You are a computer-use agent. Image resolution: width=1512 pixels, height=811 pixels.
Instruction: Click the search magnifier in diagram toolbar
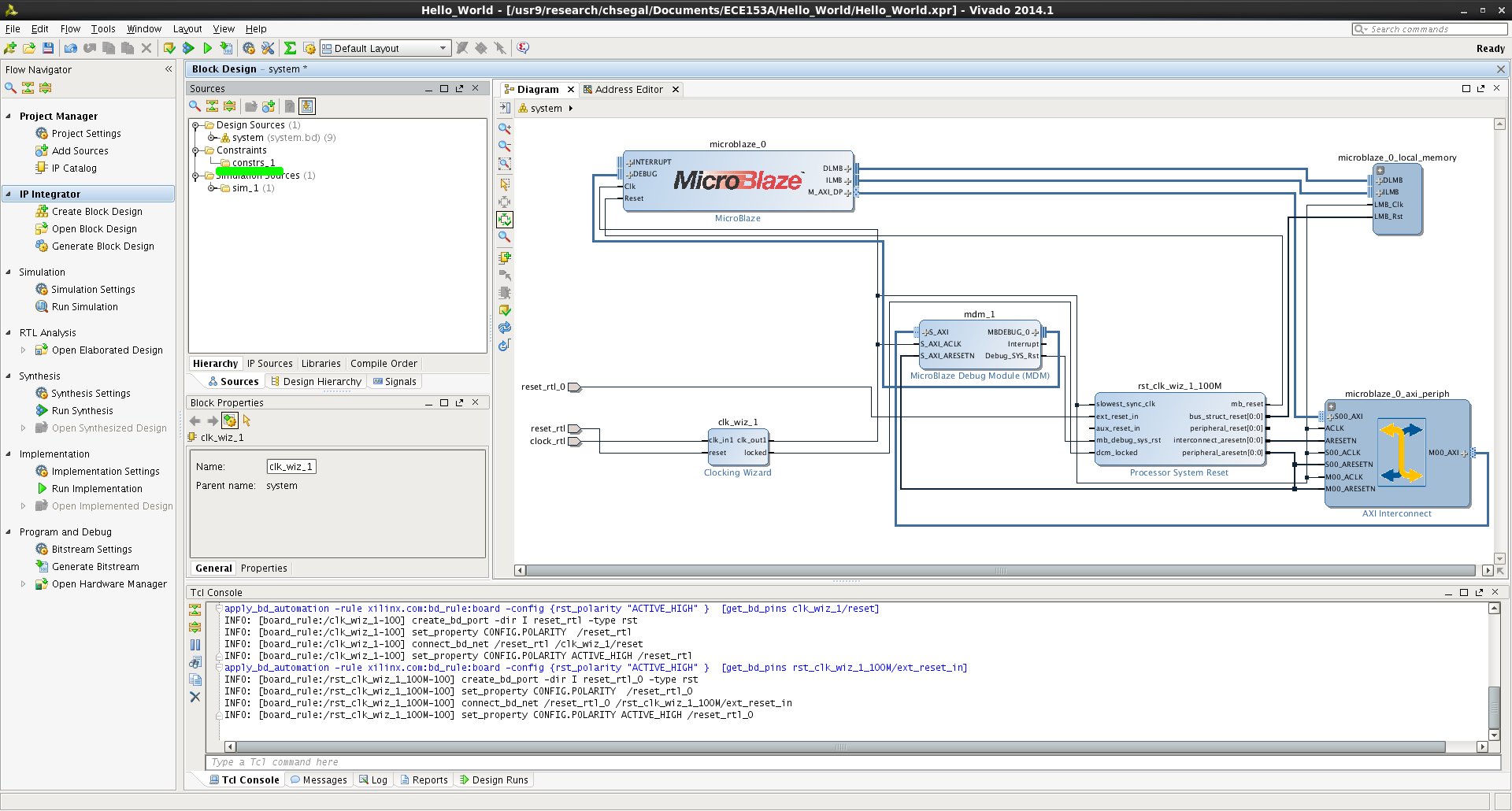coord(505,236)
